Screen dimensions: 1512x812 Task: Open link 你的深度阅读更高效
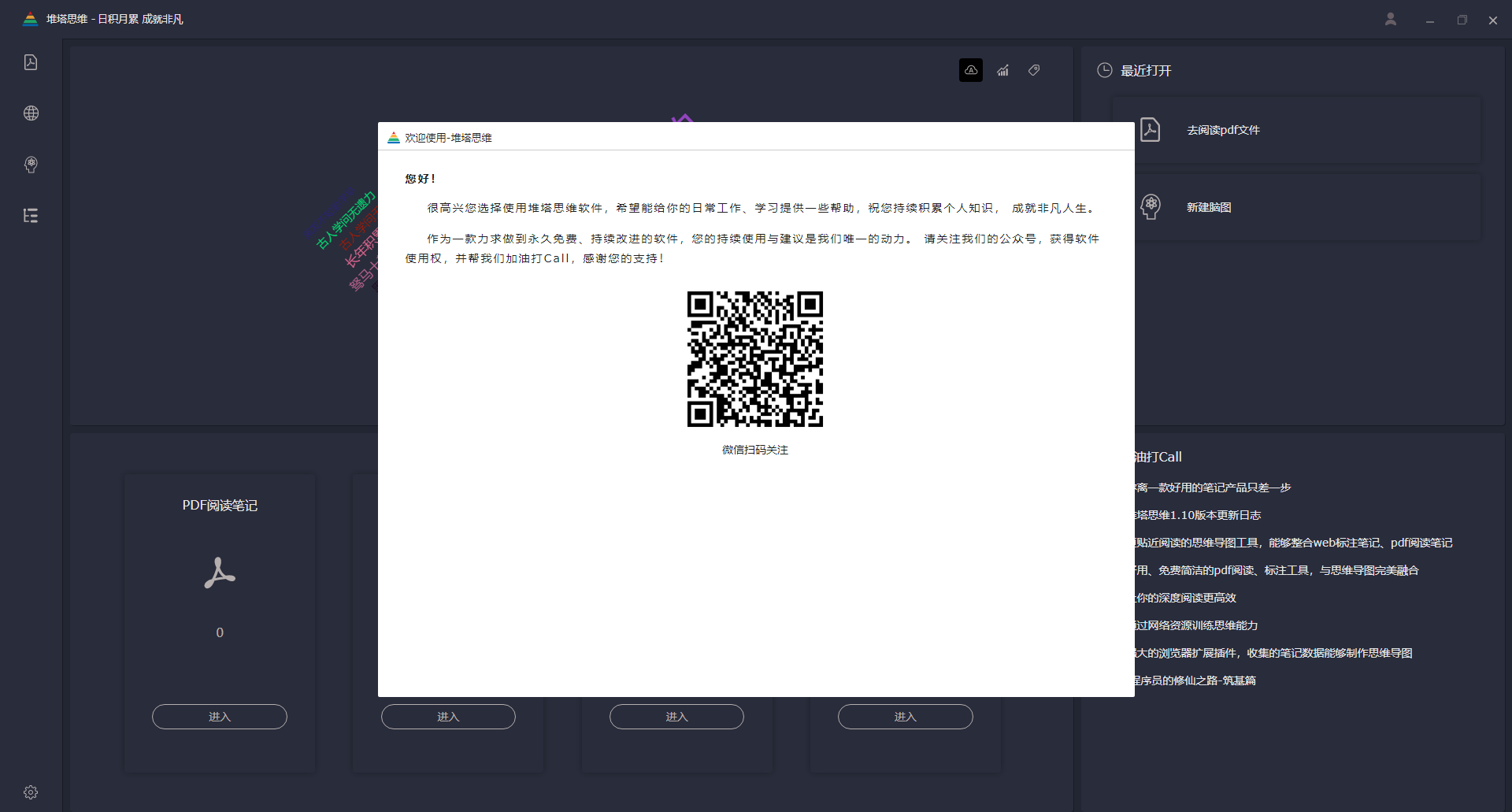coord(1185,598)
